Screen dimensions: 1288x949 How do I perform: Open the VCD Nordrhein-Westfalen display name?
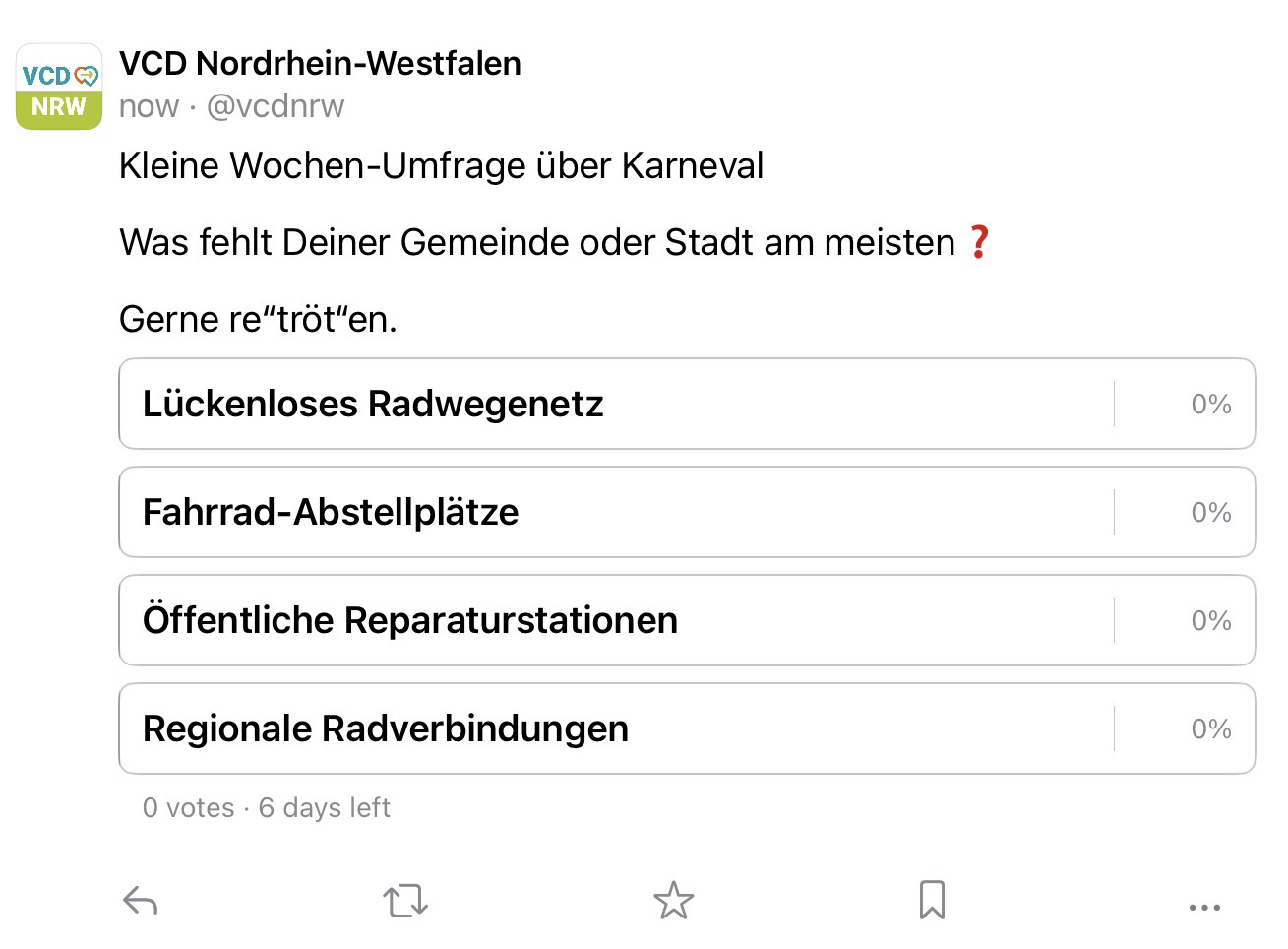click(320, 63)
